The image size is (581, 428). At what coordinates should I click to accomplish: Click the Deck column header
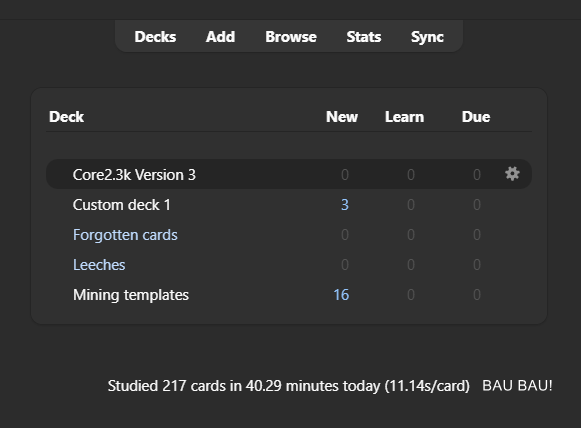click(66, 117)
